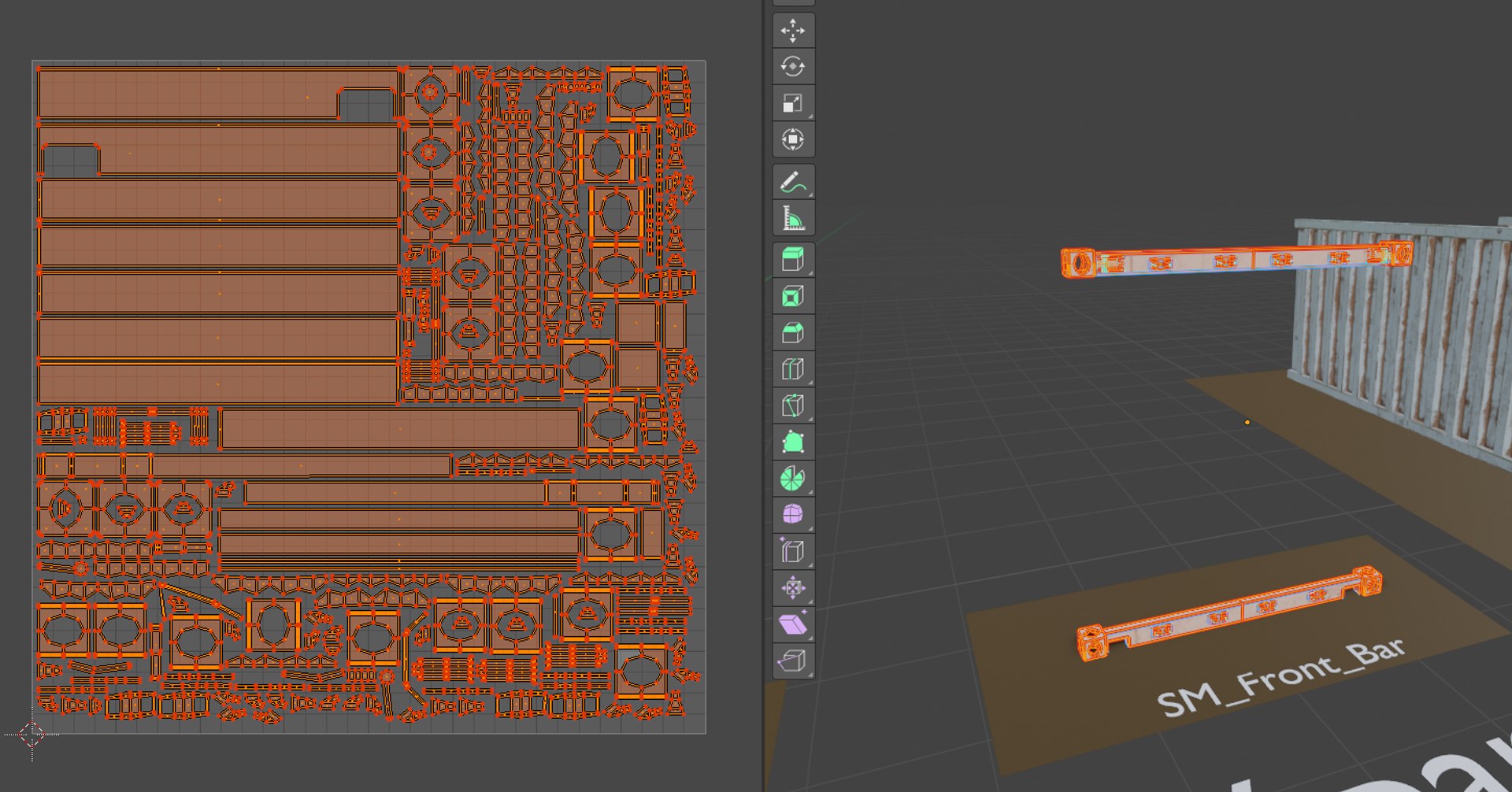Choose the Bevel tool

point(793,332)
